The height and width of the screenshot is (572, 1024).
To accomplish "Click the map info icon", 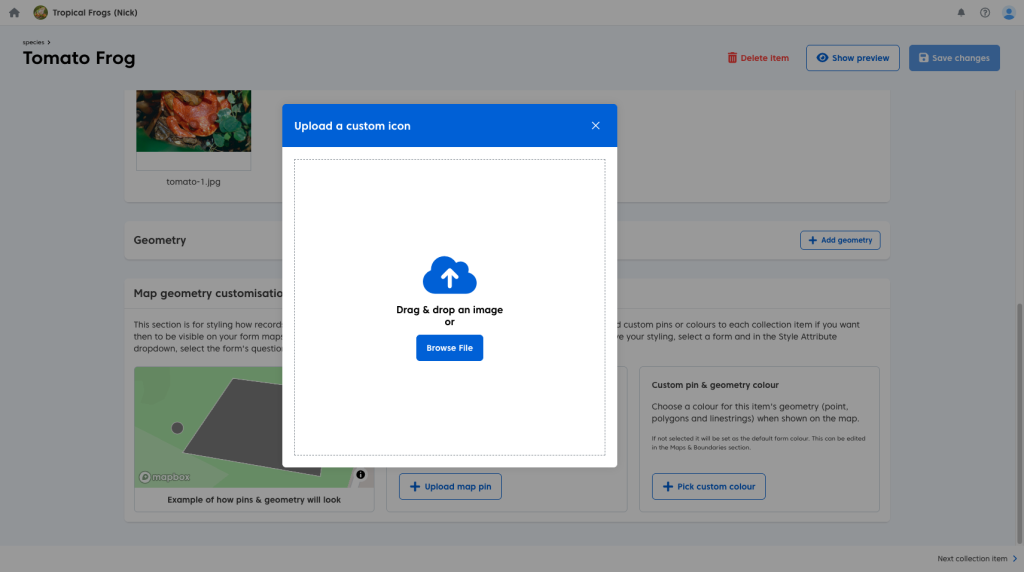I will [x=361, y=474].
